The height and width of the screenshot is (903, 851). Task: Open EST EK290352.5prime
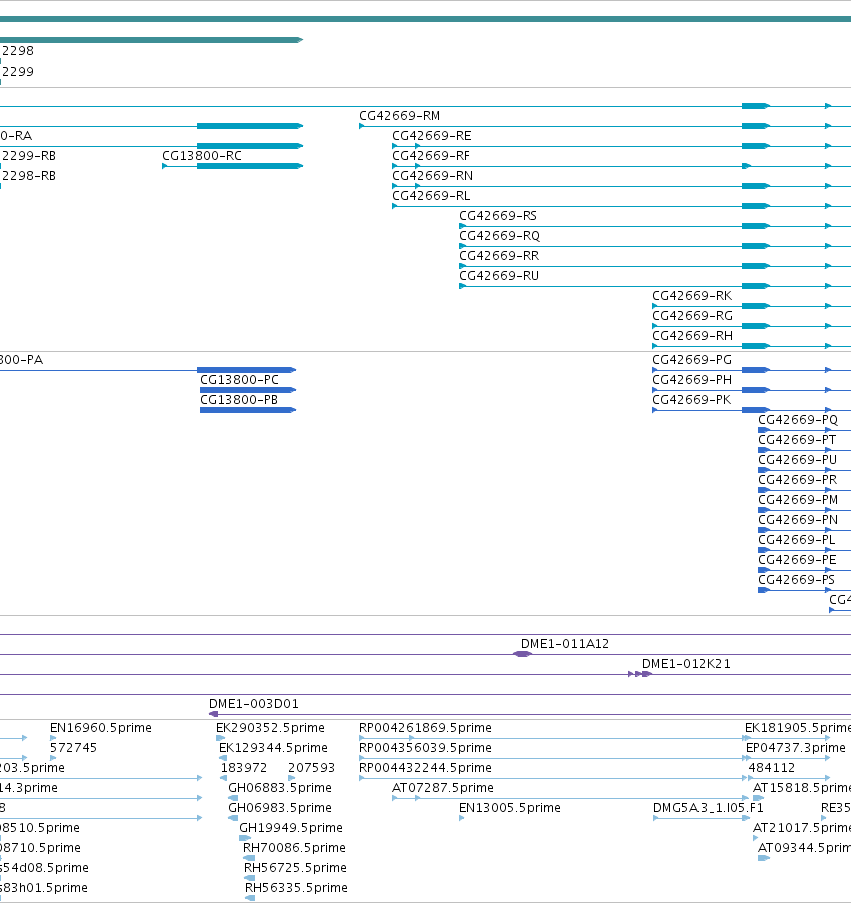click(270, 728)
